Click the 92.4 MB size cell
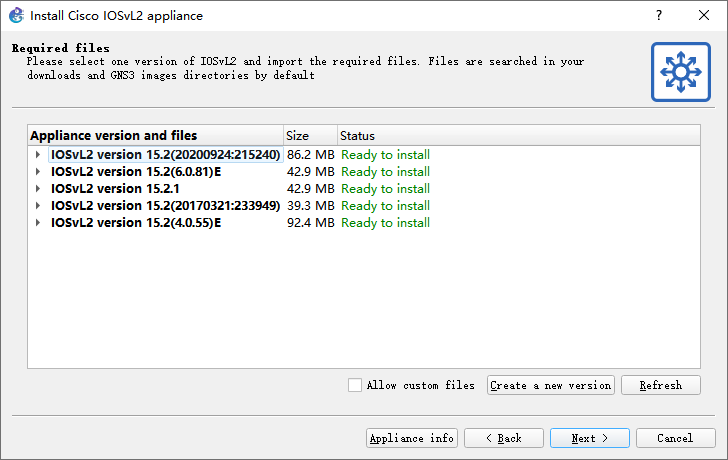 point(311,223)
